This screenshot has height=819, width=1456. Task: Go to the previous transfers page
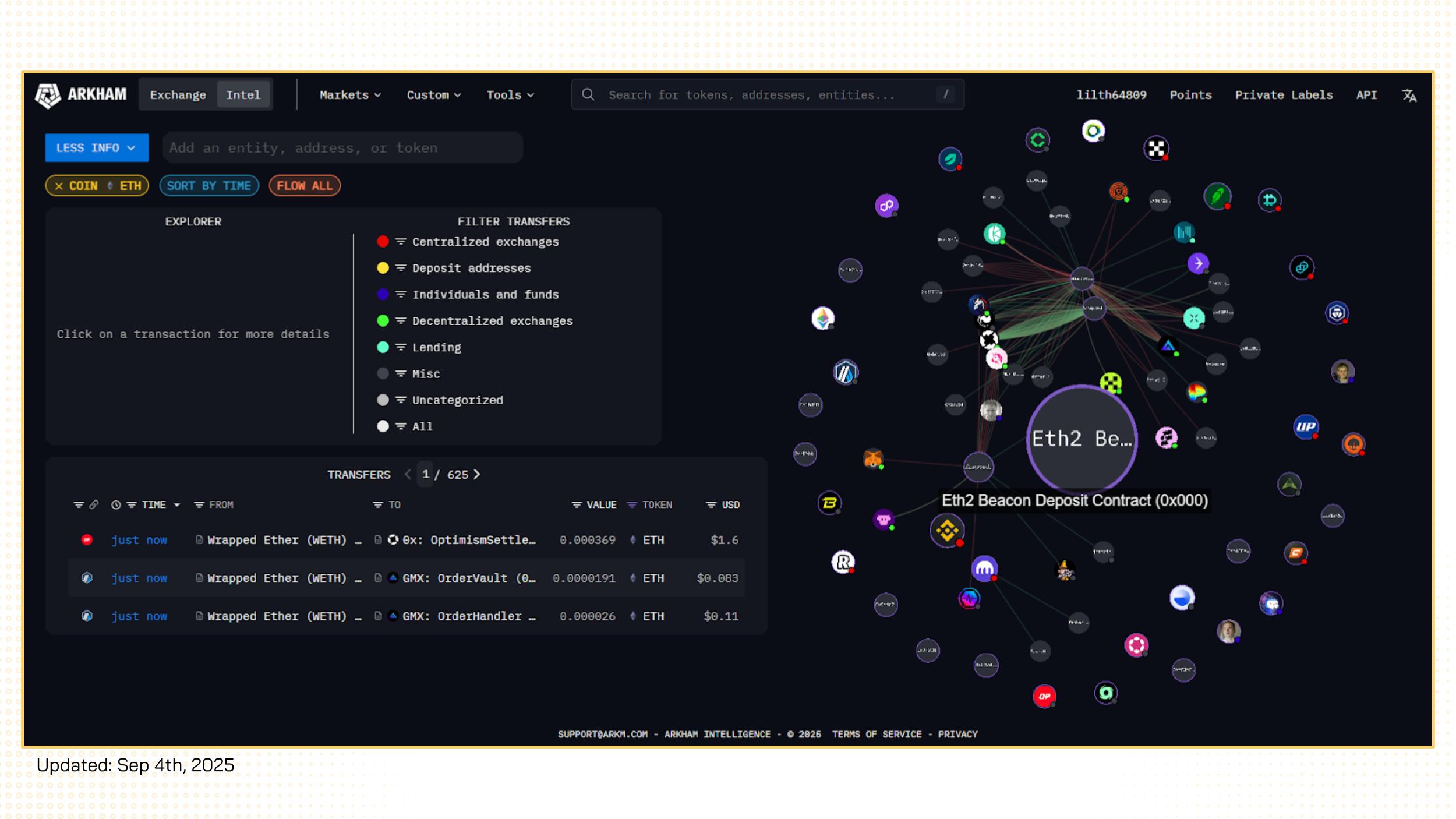408,475
